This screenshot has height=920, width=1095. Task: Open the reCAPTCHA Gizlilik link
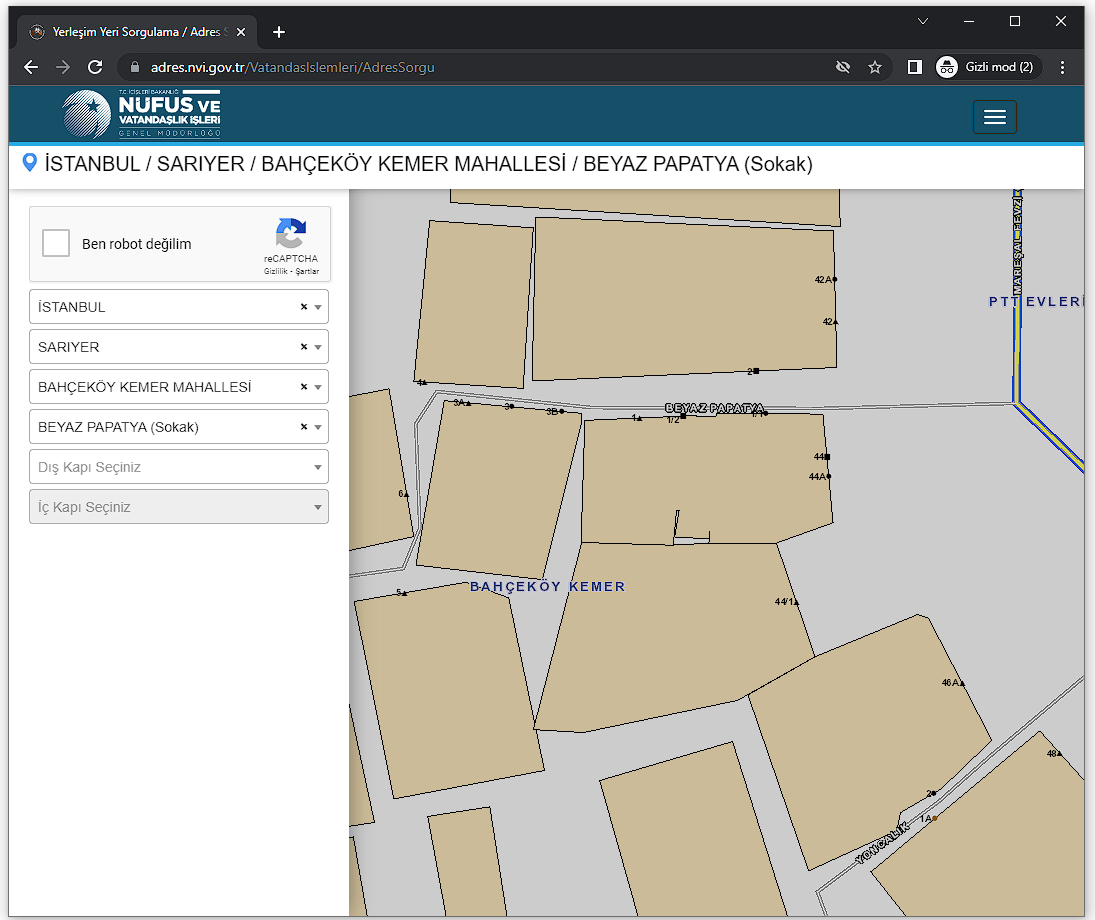(275, 271)
